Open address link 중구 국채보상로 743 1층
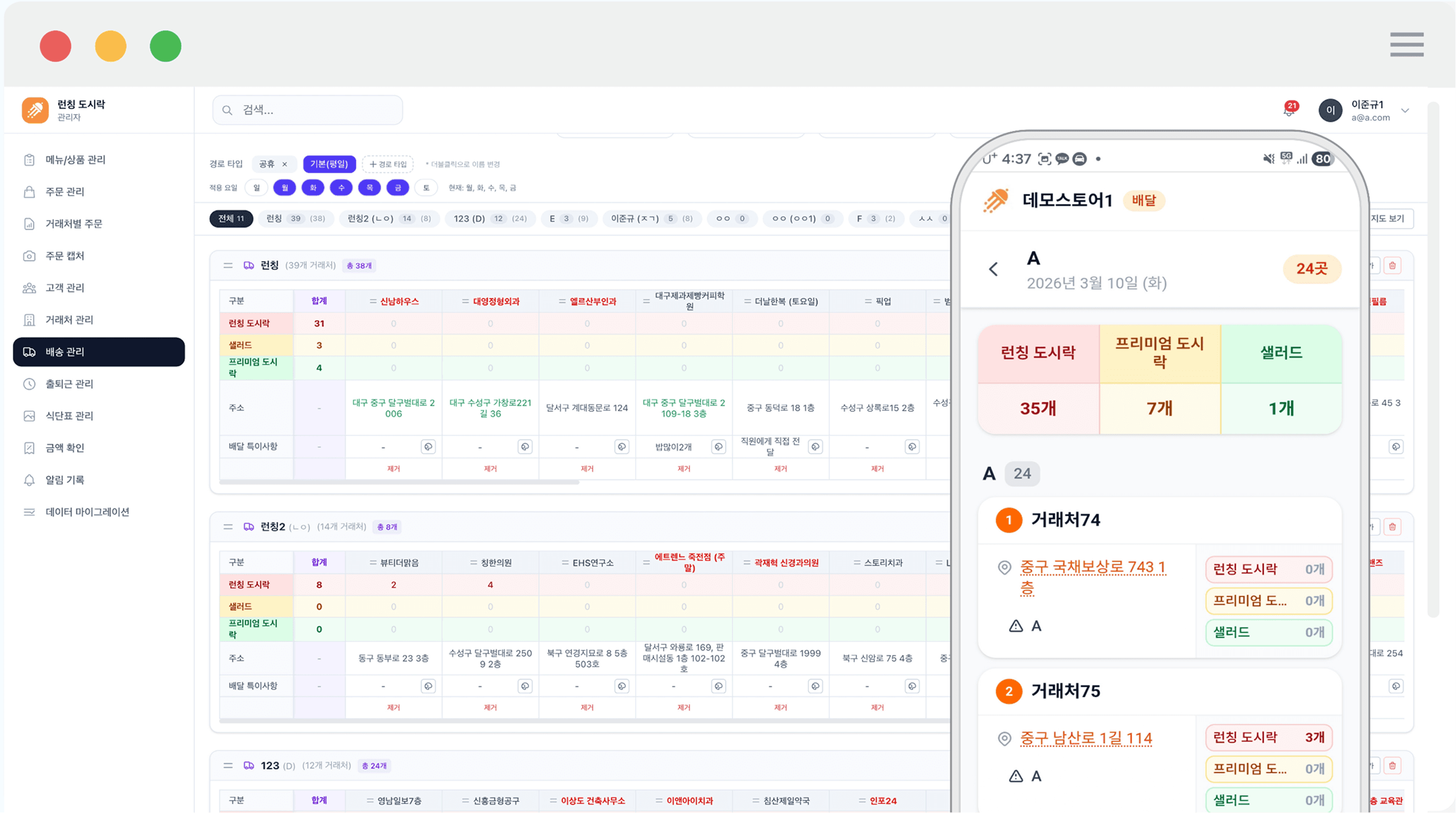The image size is (1456, 813). pyautogui.click(x=1093, y=577)
